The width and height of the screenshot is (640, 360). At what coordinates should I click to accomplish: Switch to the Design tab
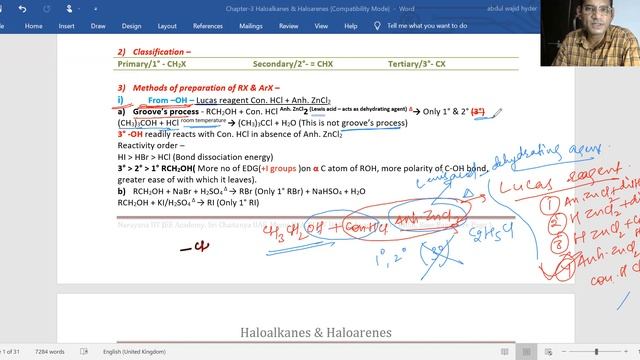point(131,26)
